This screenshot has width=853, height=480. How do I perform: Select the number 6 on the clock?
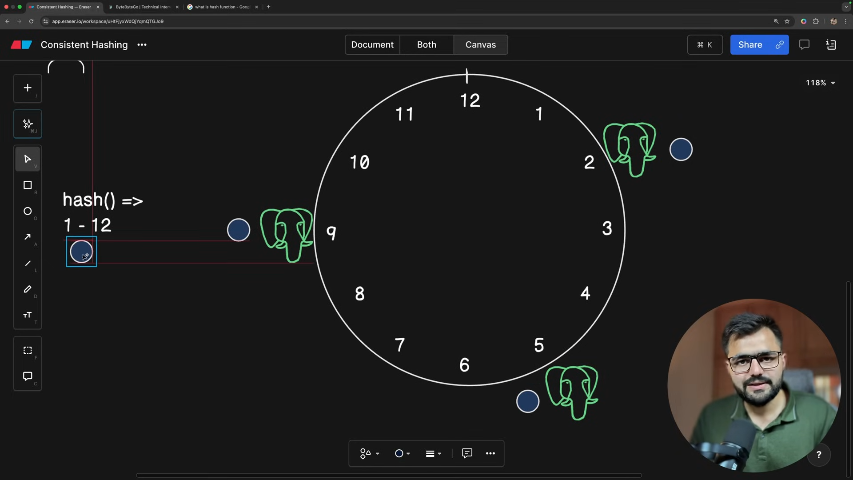click(x=464, y=365)
